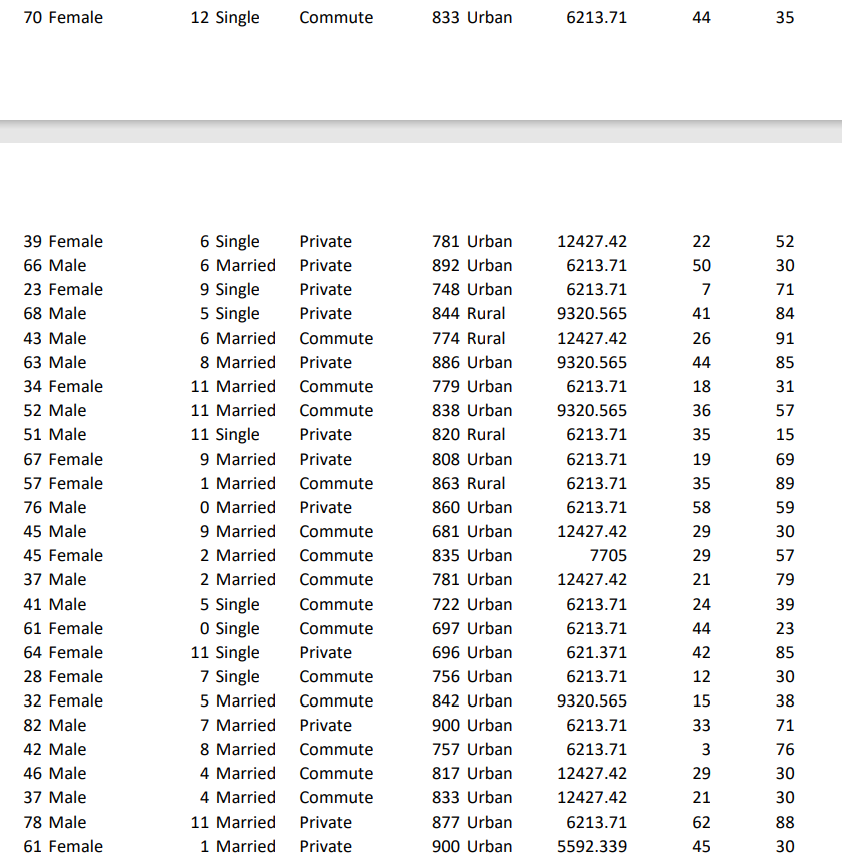The image size is (842, 857).
Task: Select the '23 Female' cell
Action: (63, 290)
